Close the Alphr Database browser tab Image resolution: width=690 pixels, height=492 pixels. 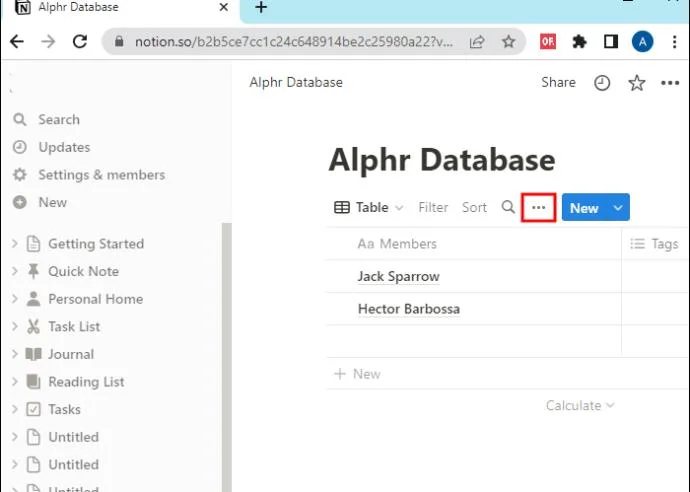coord(224,7)
